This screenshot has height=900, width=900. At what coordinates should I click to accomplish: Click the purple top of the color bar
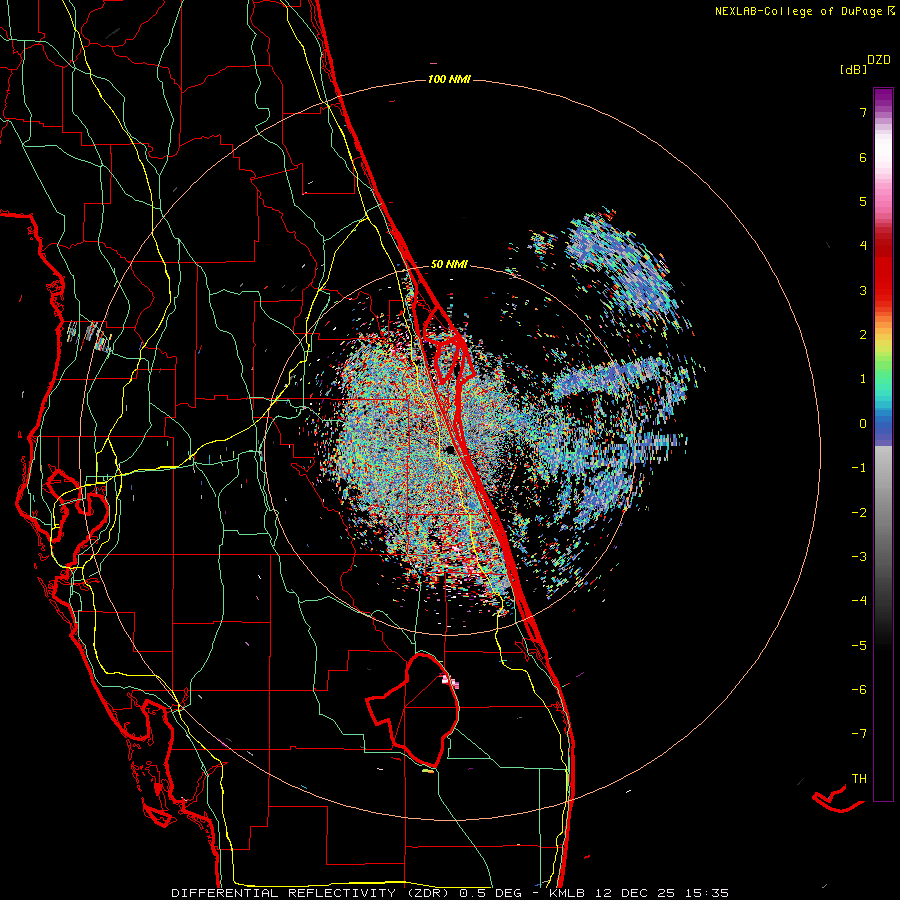[883, 98]
